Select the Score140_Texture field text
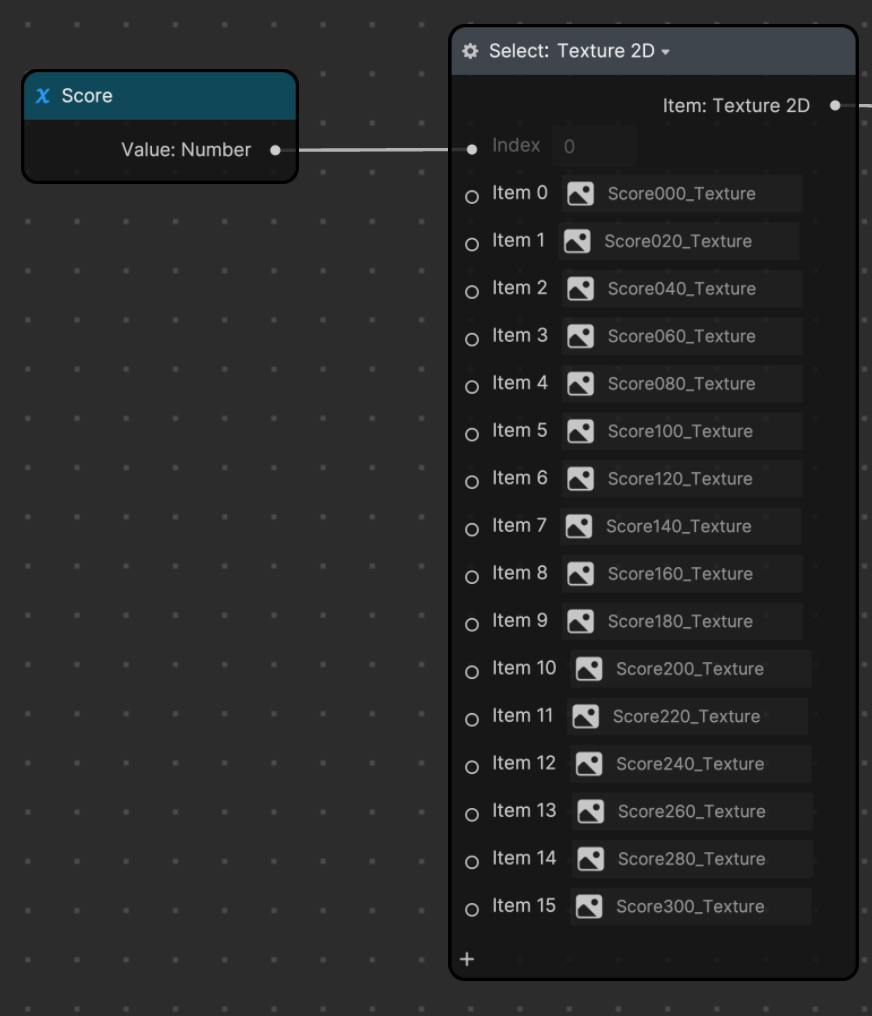 click(x=679, y=526)
